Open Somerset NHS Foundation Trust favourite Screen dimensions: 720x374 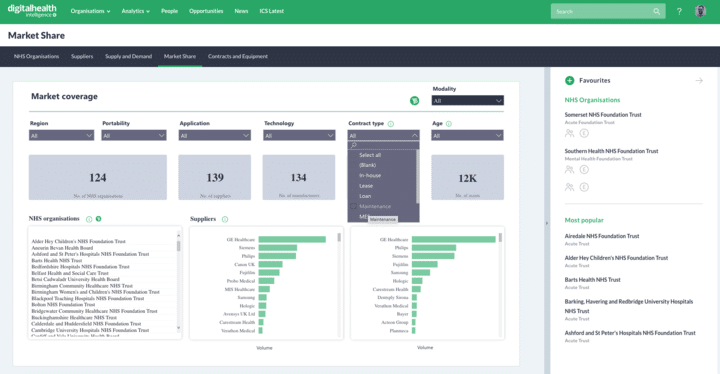click(603, 115)
